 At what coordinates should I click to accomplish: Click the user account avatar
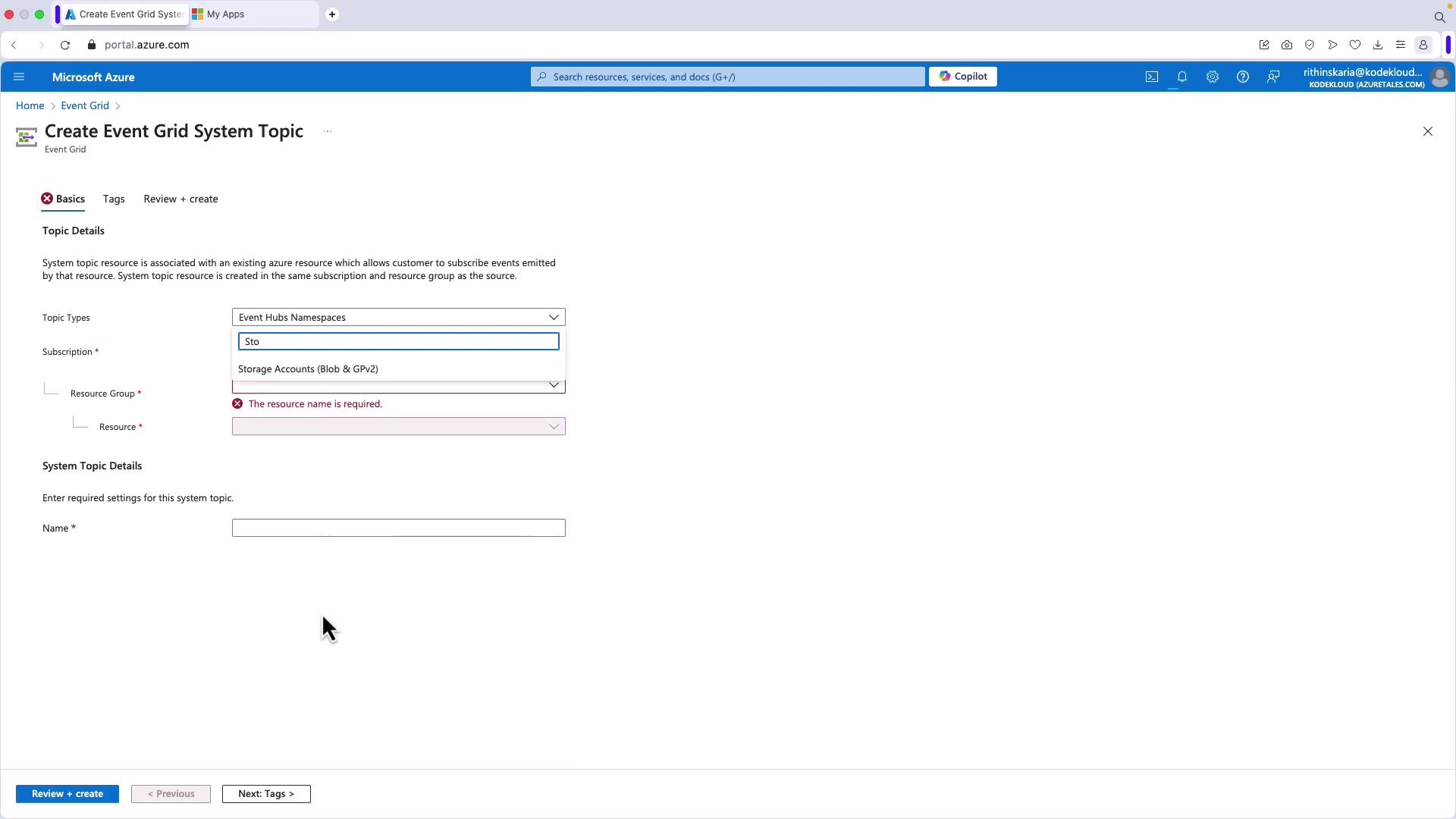click(x=1439, y=77)
